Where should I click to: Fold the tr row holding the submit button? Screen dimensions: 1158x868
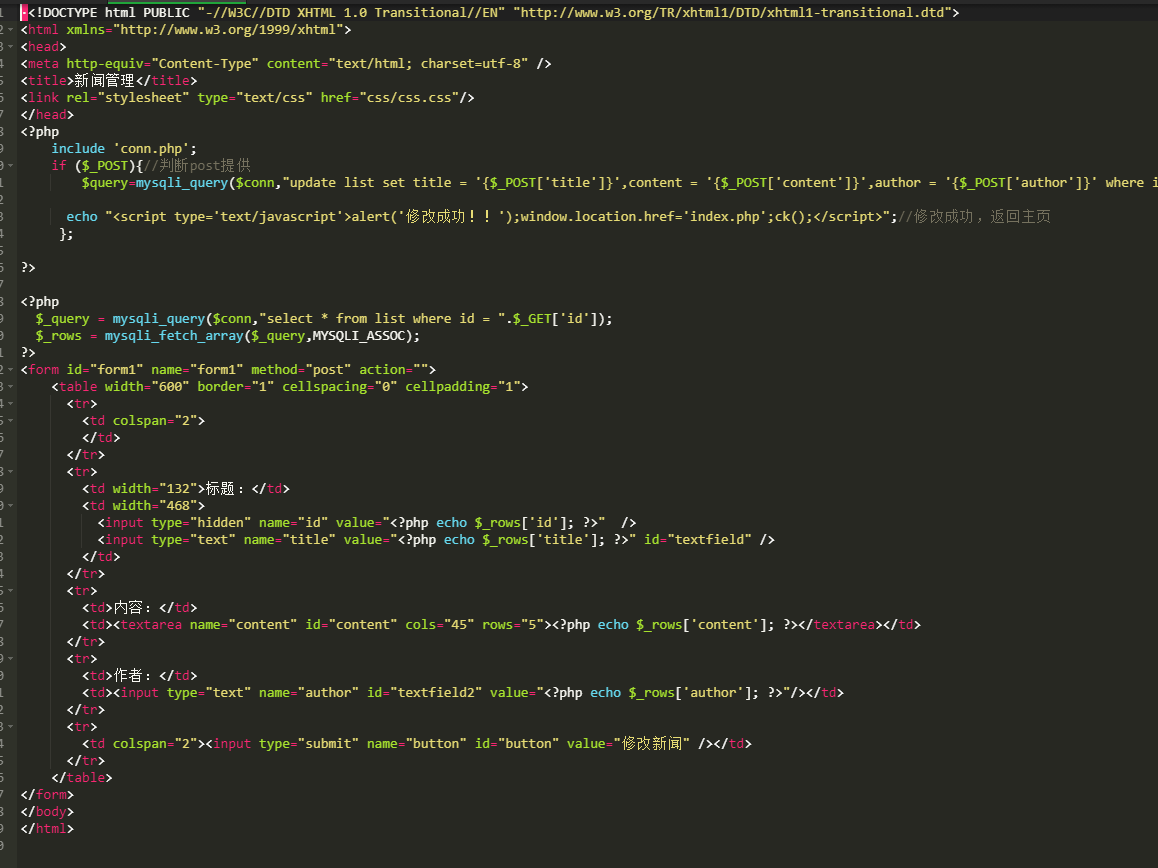10,727
